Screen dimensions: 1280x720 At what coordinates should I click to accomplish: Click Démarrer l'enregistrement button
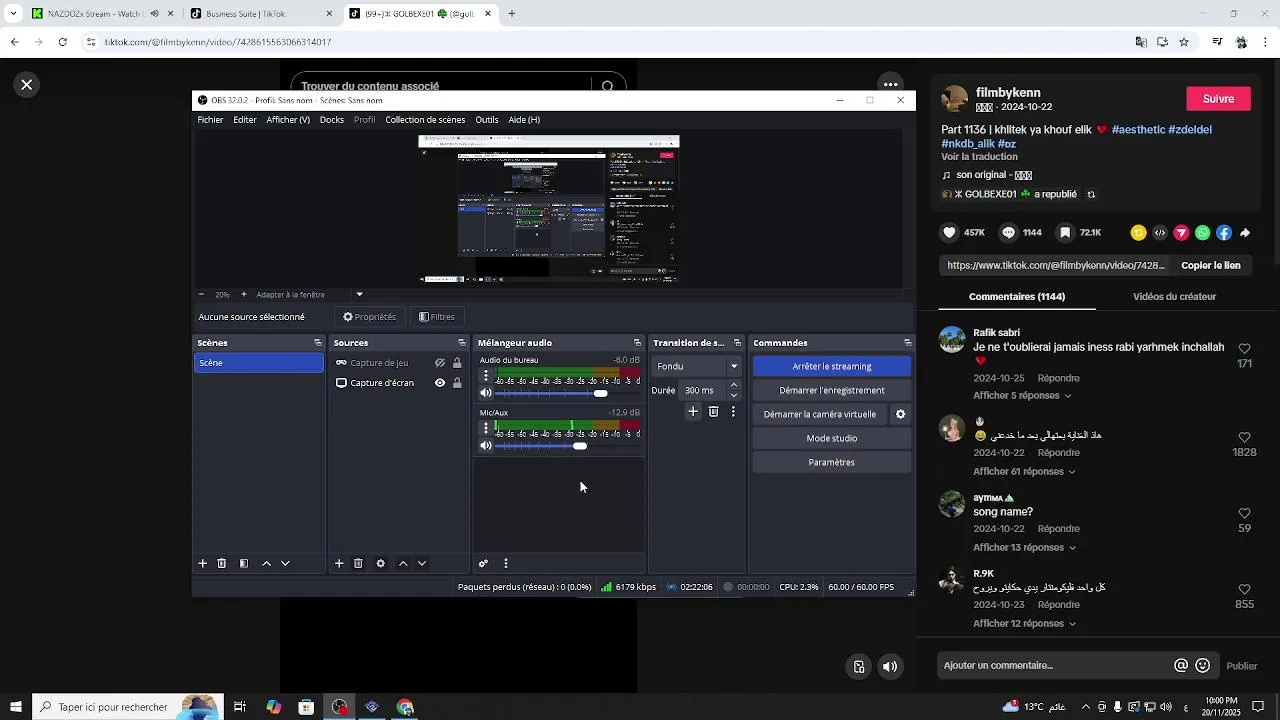tap(832, 390)
